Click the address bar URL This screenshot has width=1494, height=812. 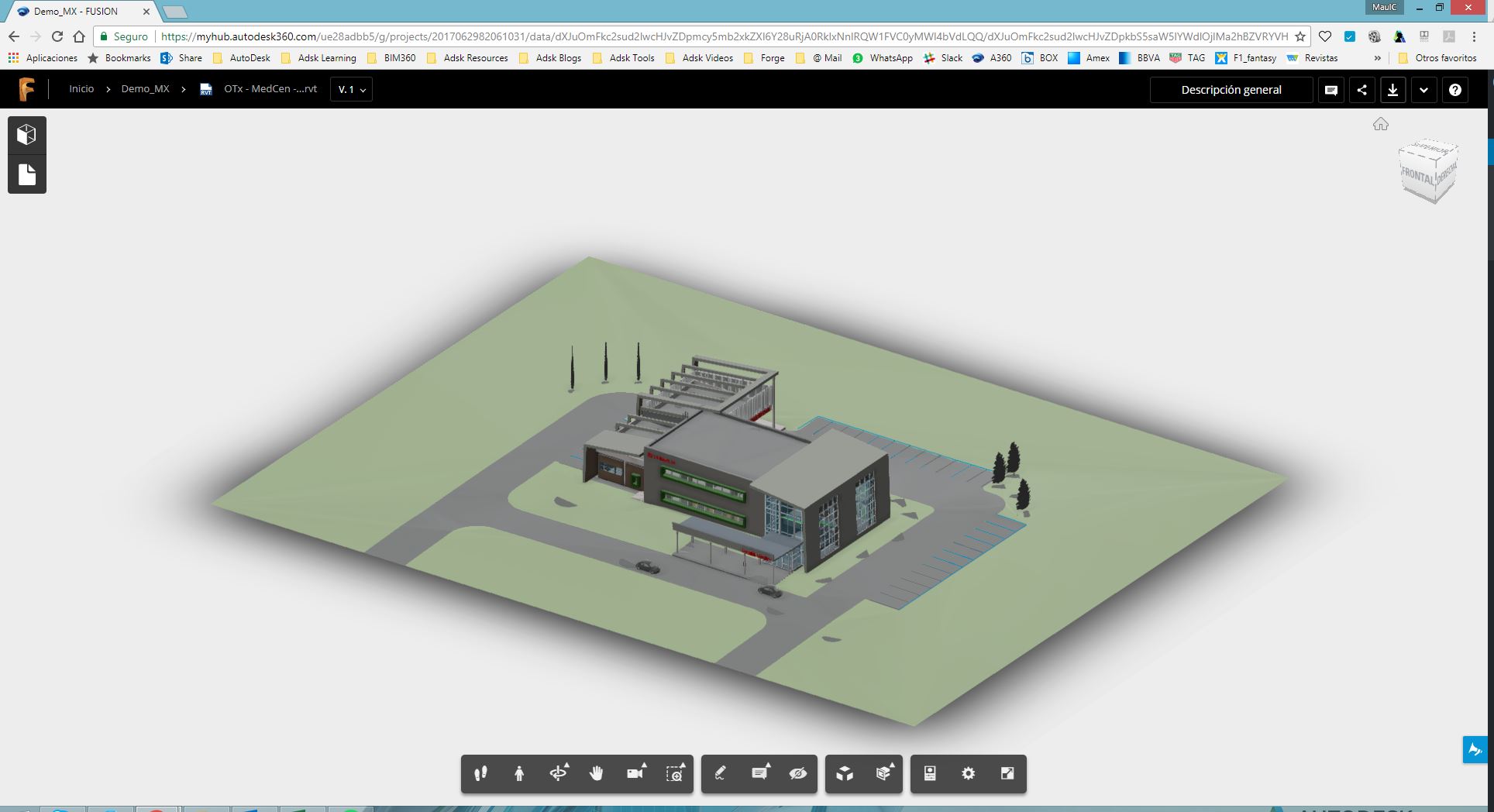[x=725, y=36]
